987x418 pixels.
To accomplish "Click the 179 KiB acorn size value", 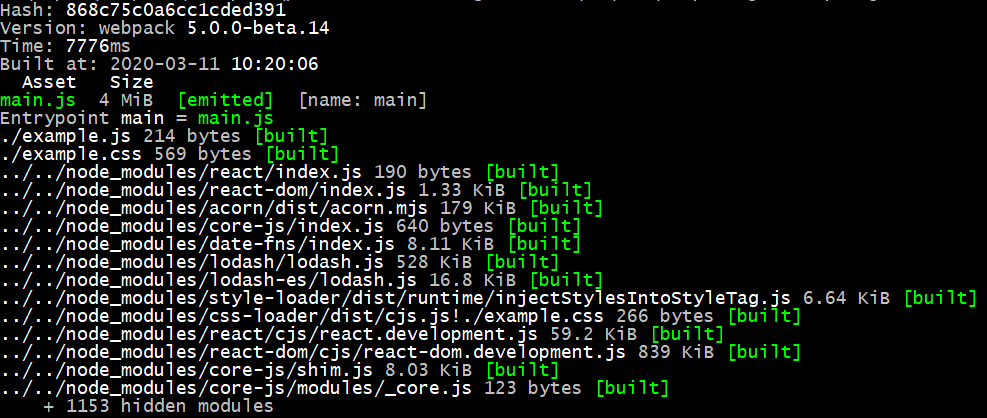I will pyautogui.click(x=478, y=206).
